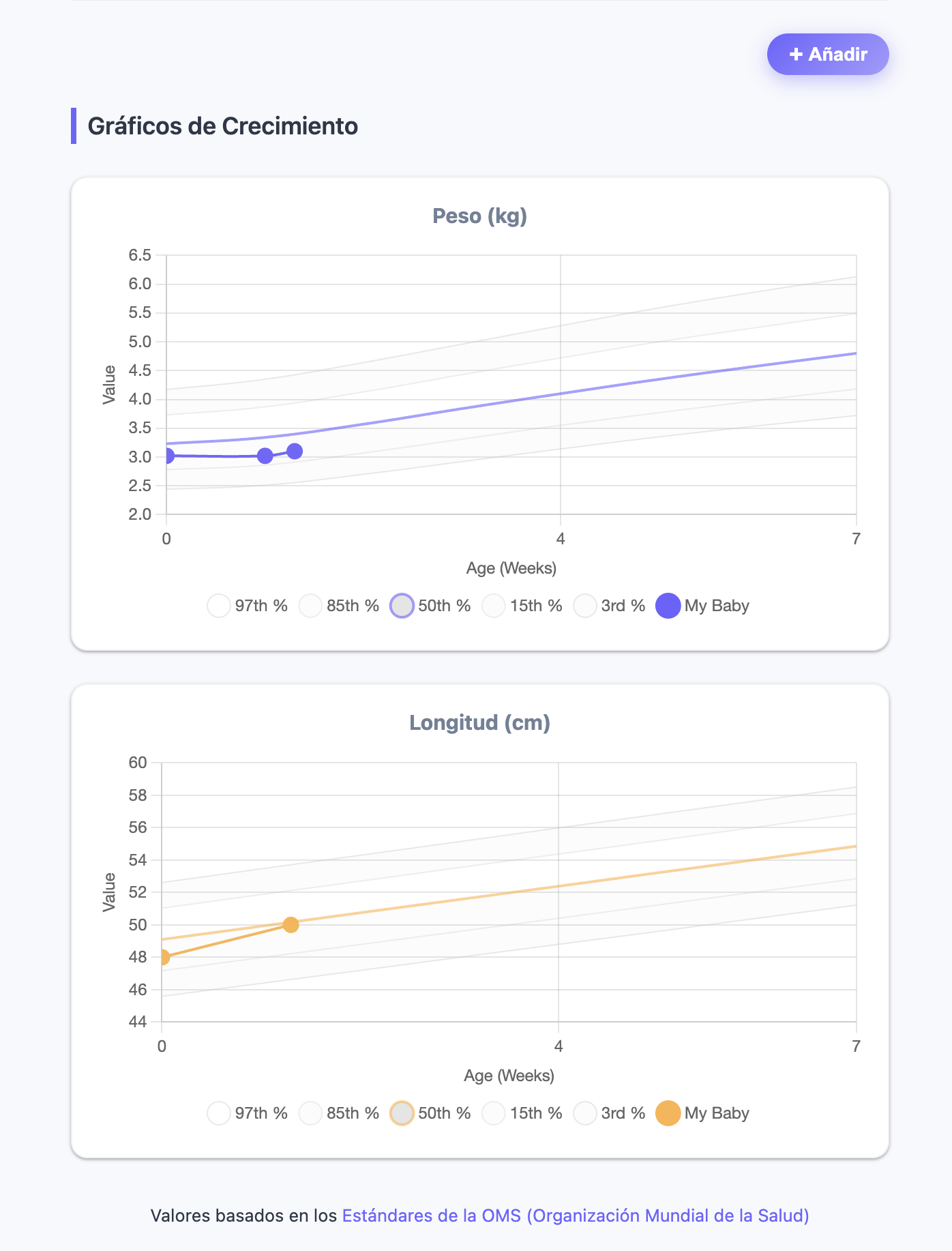The width and height of the screenshot is (952, 1251).
Task: Click the Añadir button
Action: coord(827,55)
